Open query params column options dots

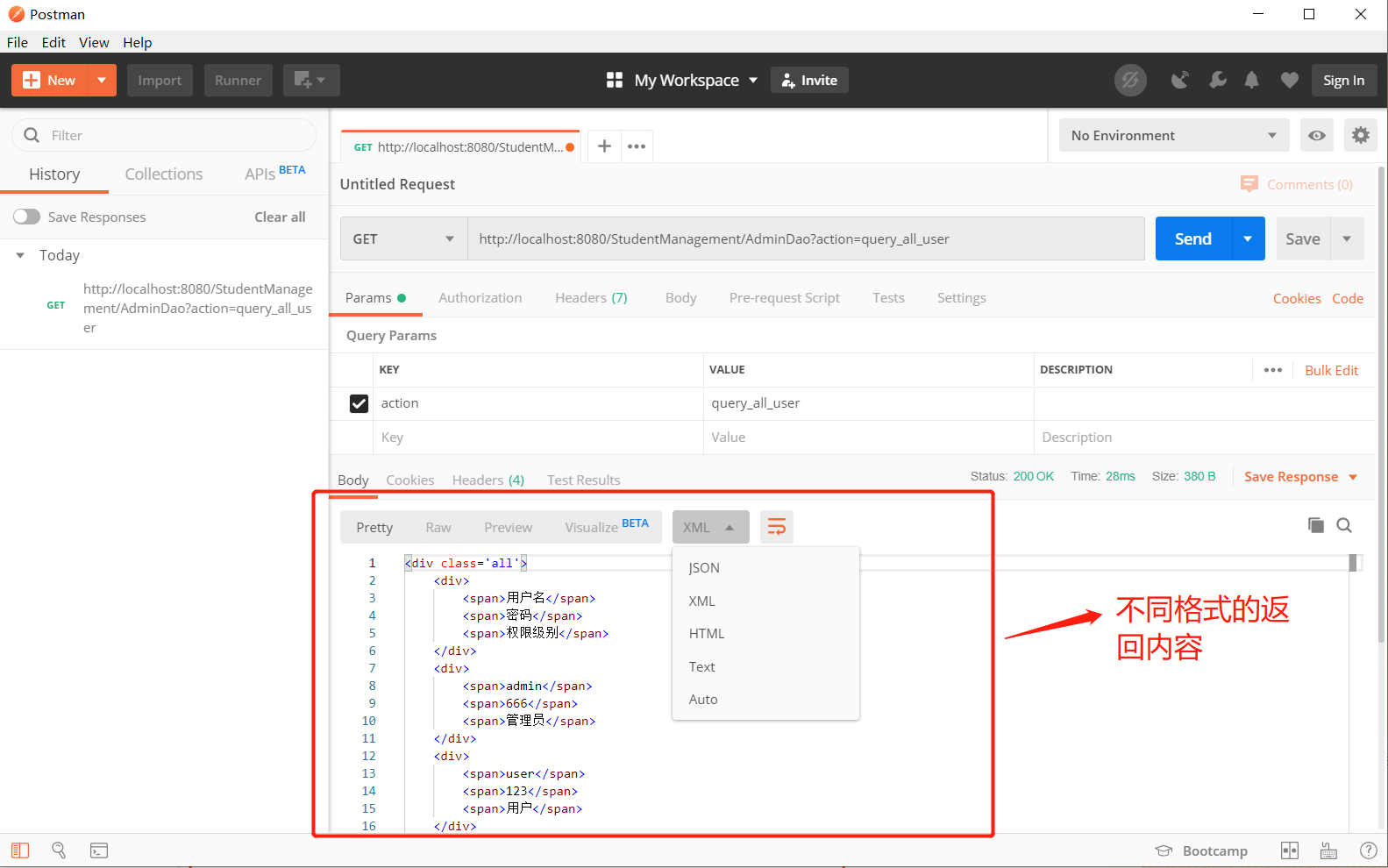tap(1273, 370)
